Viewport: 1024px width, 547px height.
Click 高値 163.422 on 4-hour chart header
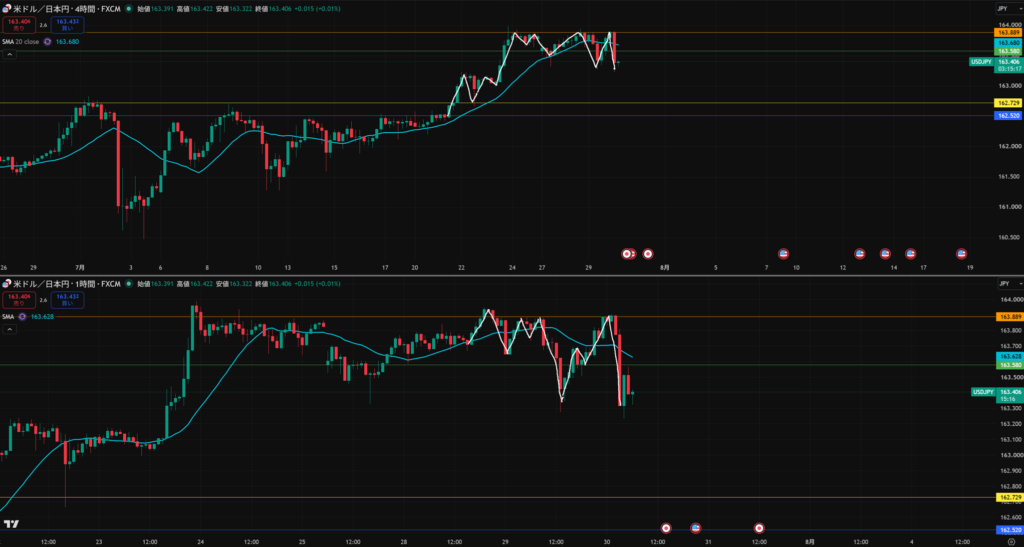click(x=193, y=9)
